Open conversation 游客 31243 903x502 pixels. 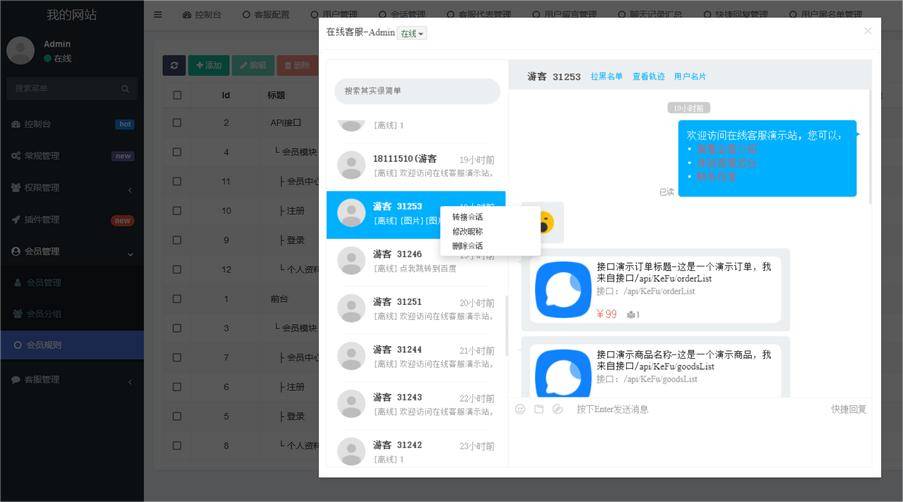pos(416,404)
